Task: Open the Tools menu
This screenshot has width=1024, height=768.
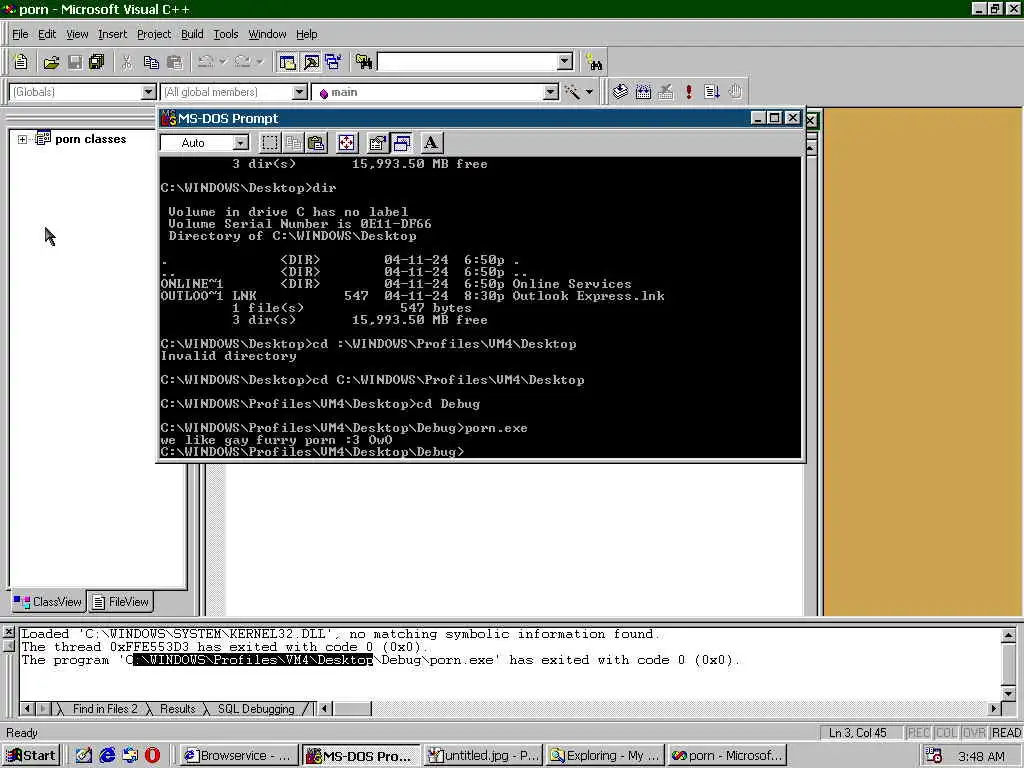Action: coord(225,34)
